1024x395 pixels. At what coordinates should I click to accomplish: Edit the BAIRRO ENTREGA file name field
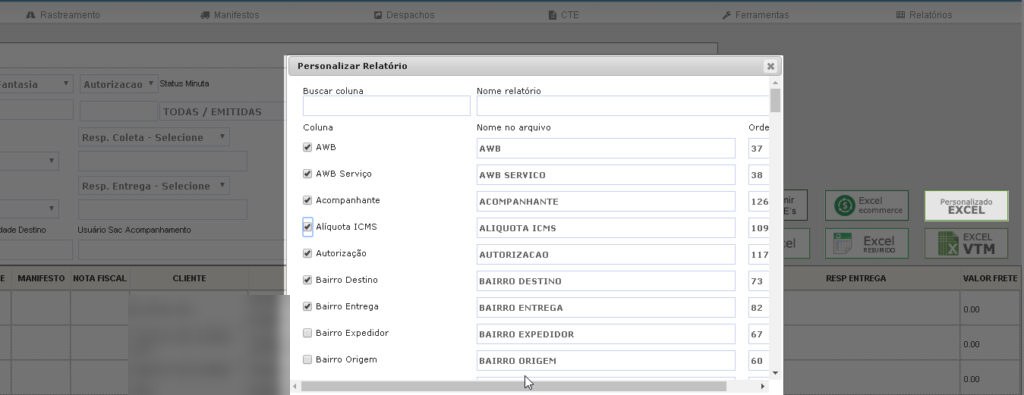tap(606, 308)
